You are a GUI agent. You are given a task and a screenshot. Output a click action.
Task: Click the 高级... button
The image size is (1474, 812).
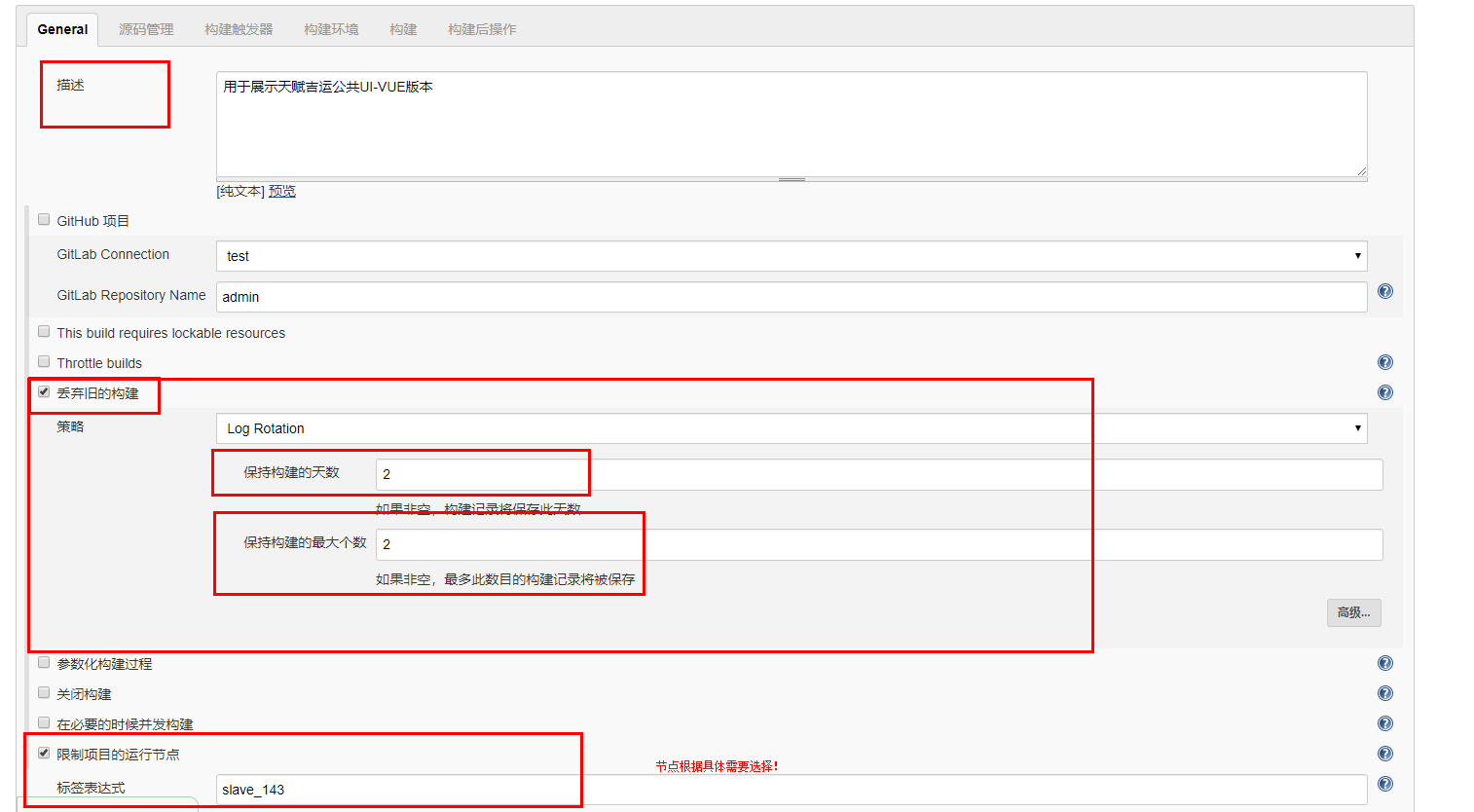coord(1353,612)
